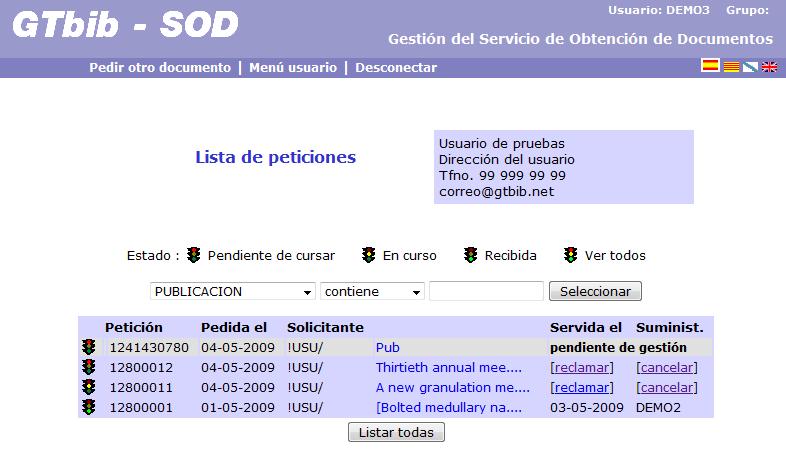Click supplier DEMO2 cell
Screen dimensions: 786x470
658,407
